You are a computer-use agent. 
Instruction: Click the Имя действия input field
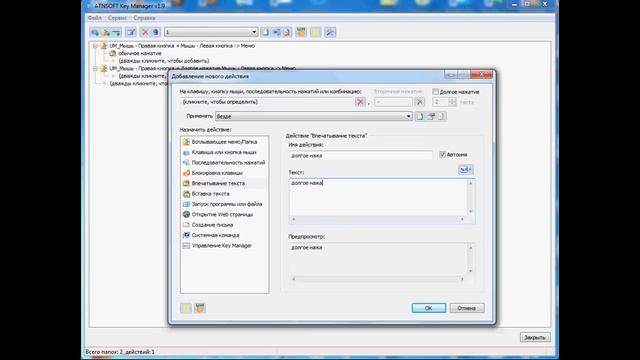pos(360,156)
